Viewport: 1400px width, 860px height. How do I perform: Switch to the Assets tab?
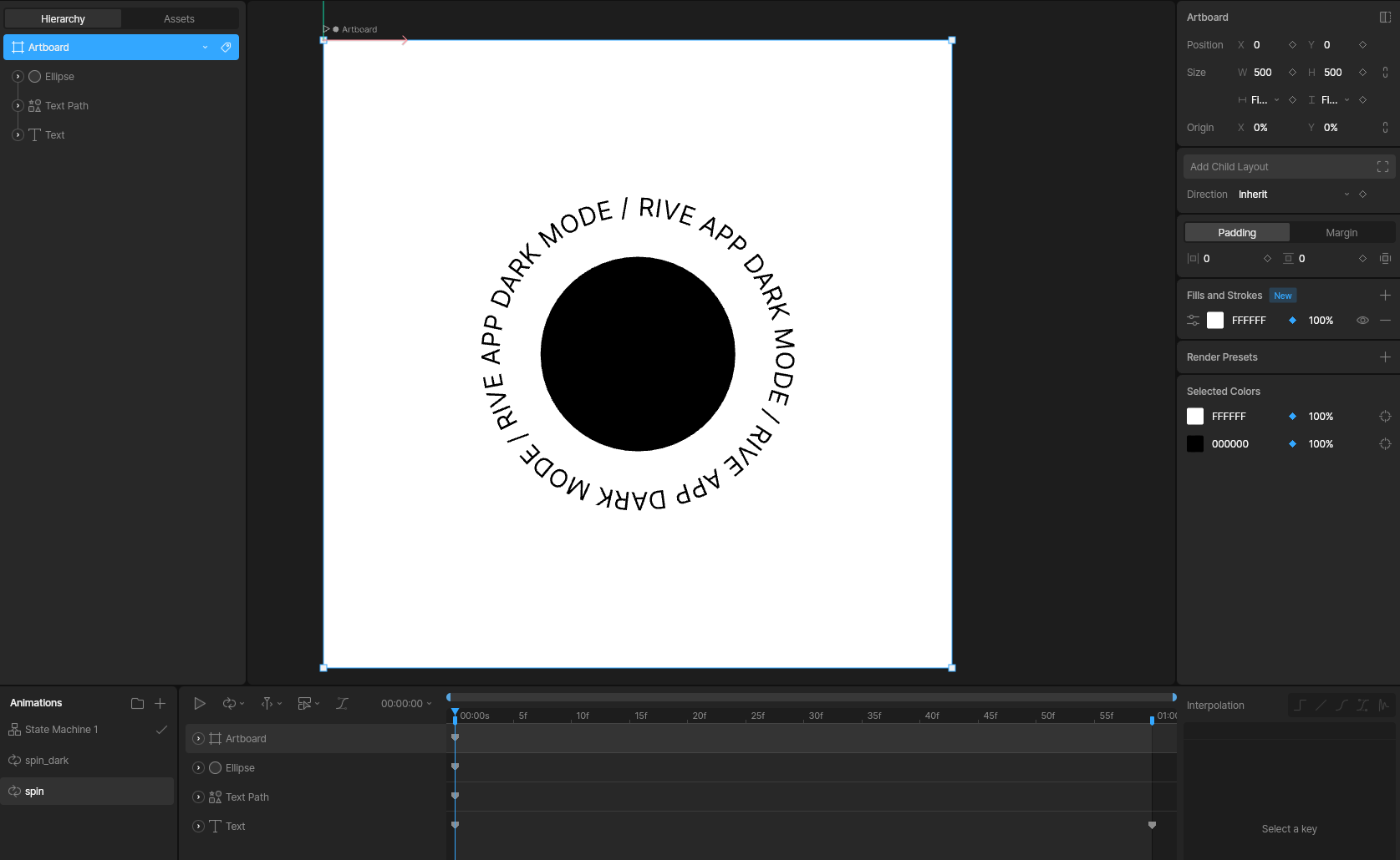[179, 18]
